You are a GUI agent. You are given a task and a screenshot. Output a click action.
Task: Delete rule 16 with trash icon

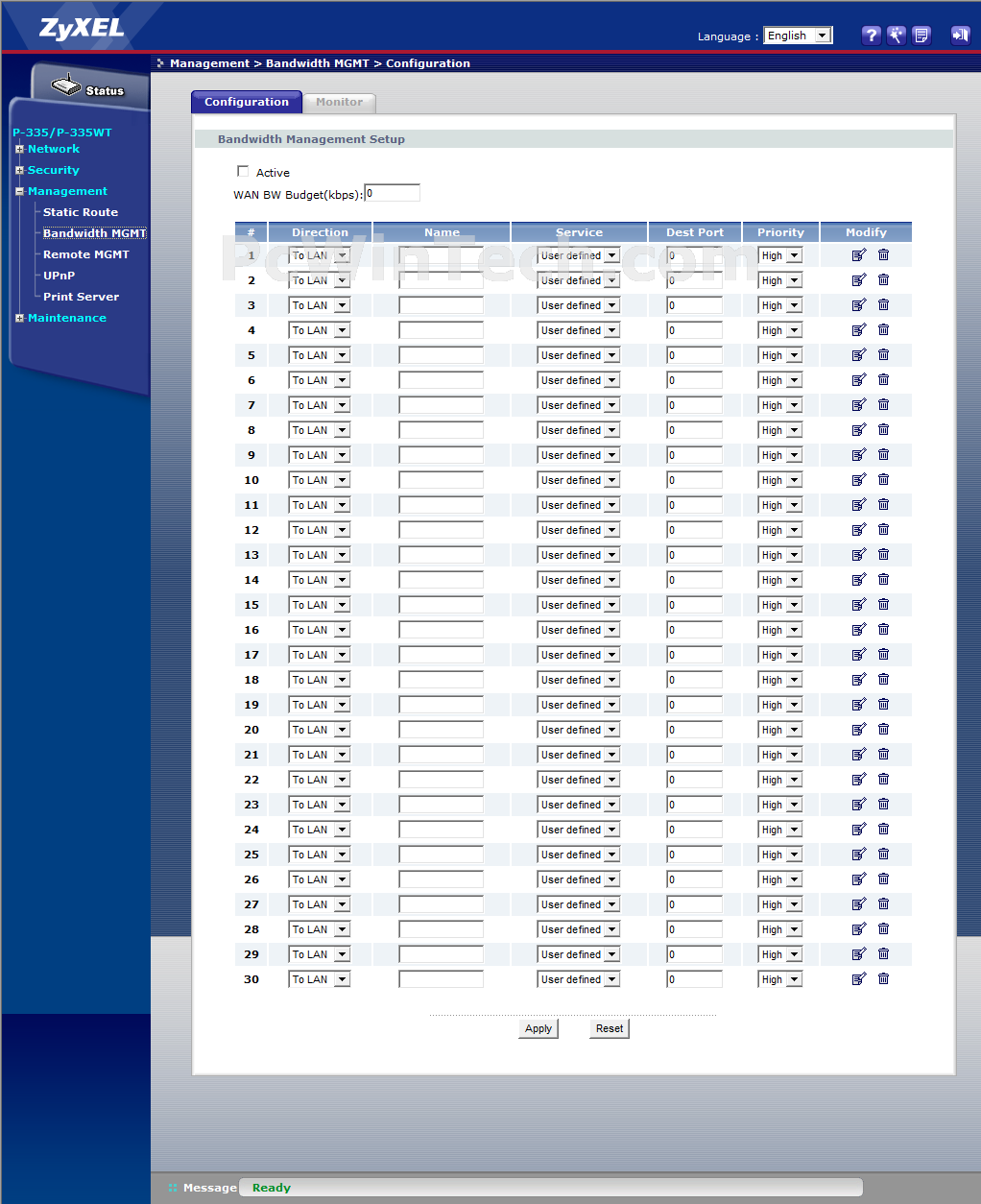tap(883, 630)
